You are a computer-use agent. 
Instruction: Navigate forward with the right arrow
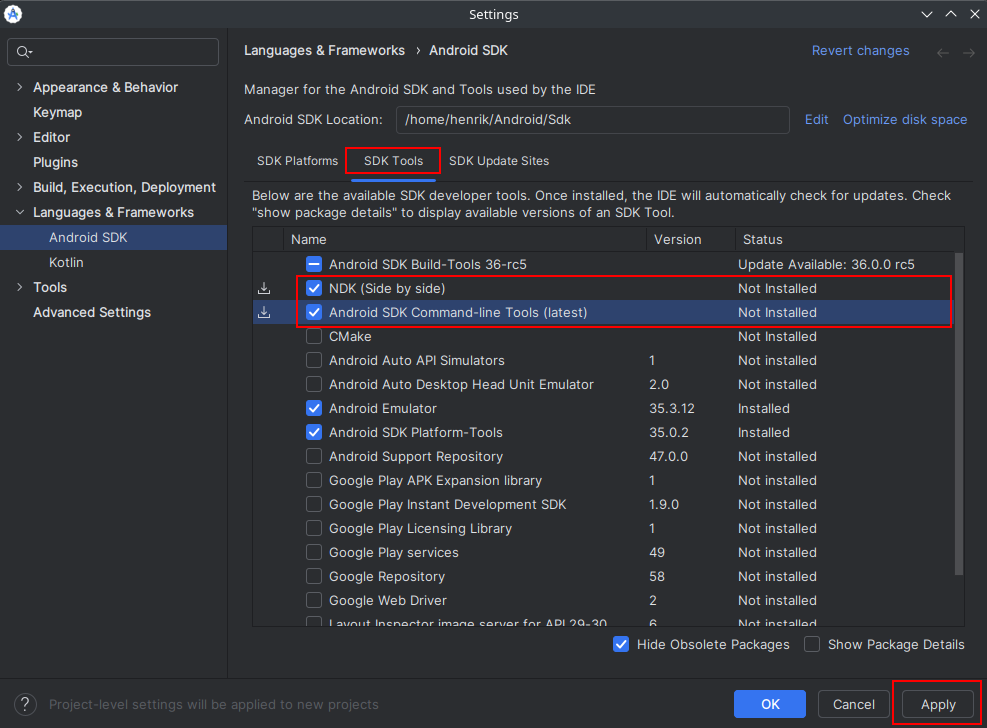[969, 53]
